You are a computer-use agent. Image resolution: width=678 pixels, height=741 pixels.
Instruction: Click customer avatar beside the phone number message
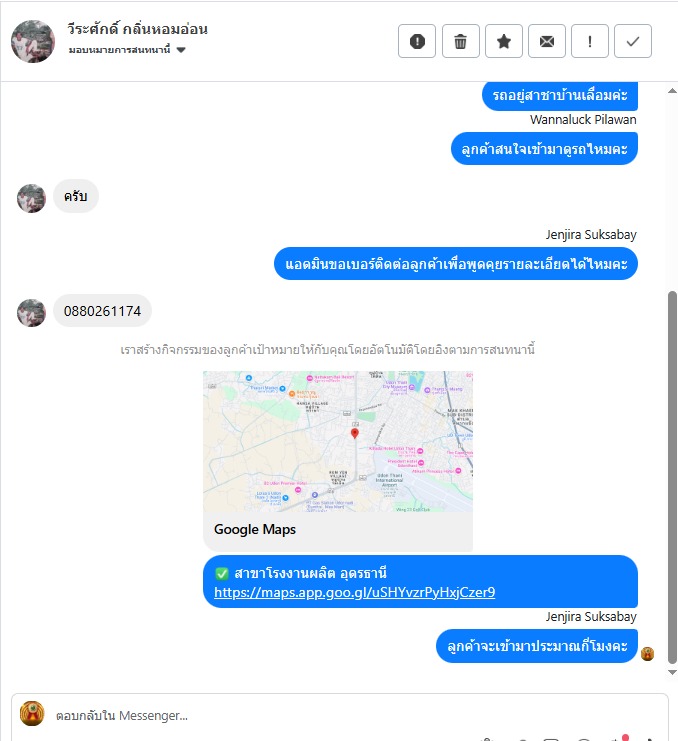pos(31,312)
